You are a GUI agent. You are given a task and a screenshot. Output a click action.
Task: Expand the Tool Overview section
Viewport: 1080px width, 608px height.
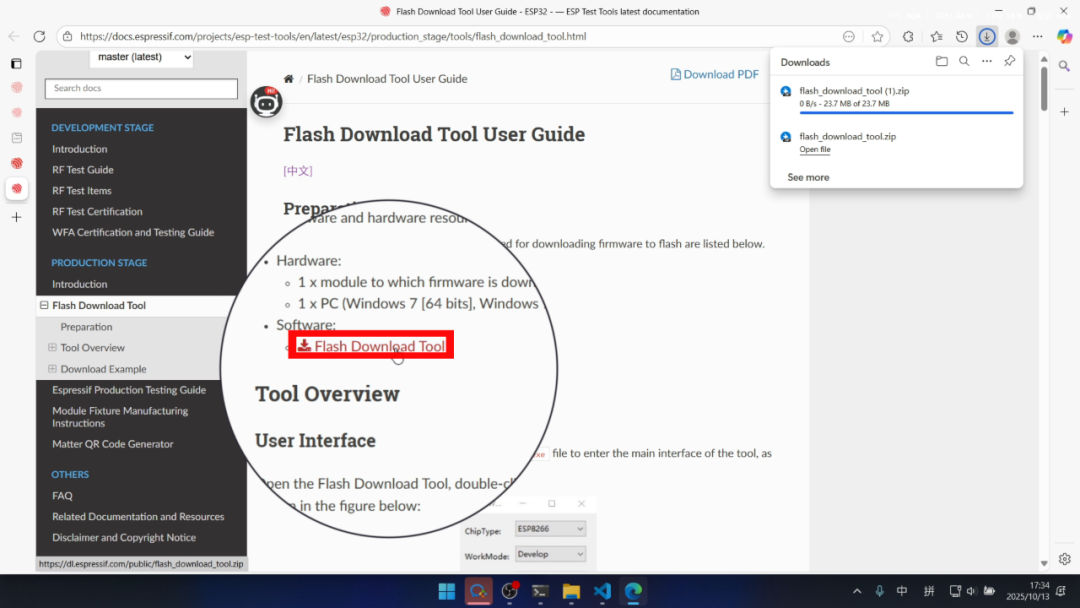pos(52,348)
